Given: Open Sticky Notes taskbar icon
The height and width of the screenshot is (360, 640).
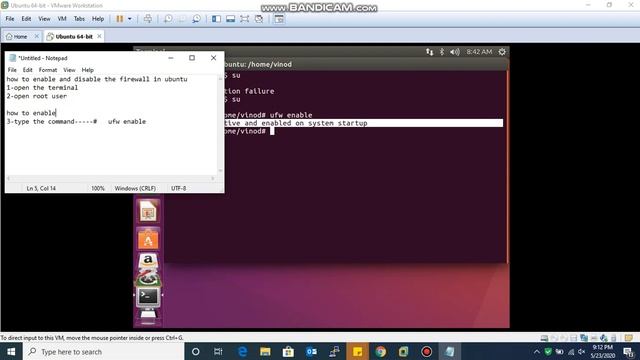Looking at the screenshot, I should coord(358,351).
